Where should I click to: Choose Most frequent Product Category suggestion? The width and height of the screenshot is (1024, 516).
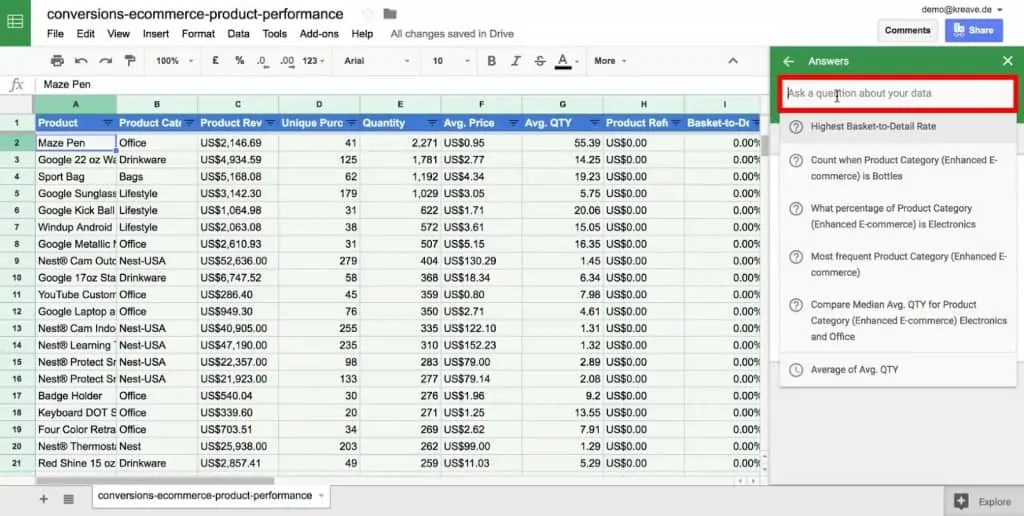tap(898, 265)
